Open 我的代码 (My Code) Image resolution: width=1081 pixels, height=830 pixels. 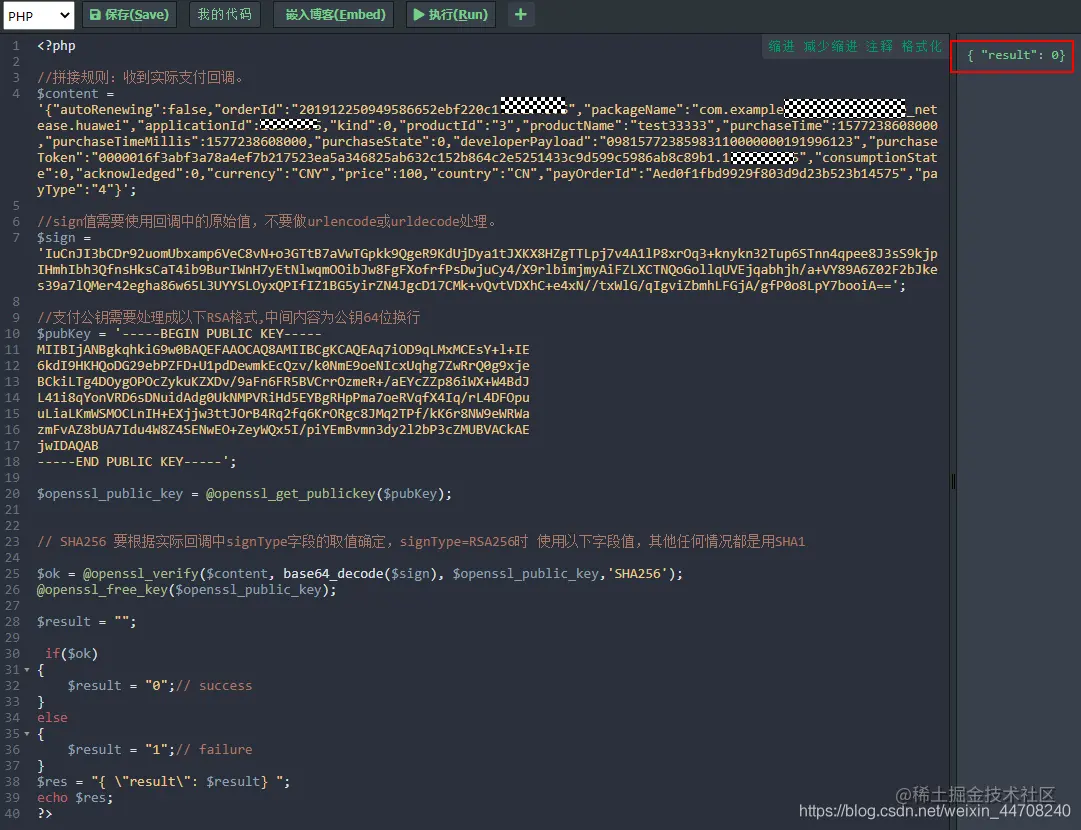pos(225,14)
